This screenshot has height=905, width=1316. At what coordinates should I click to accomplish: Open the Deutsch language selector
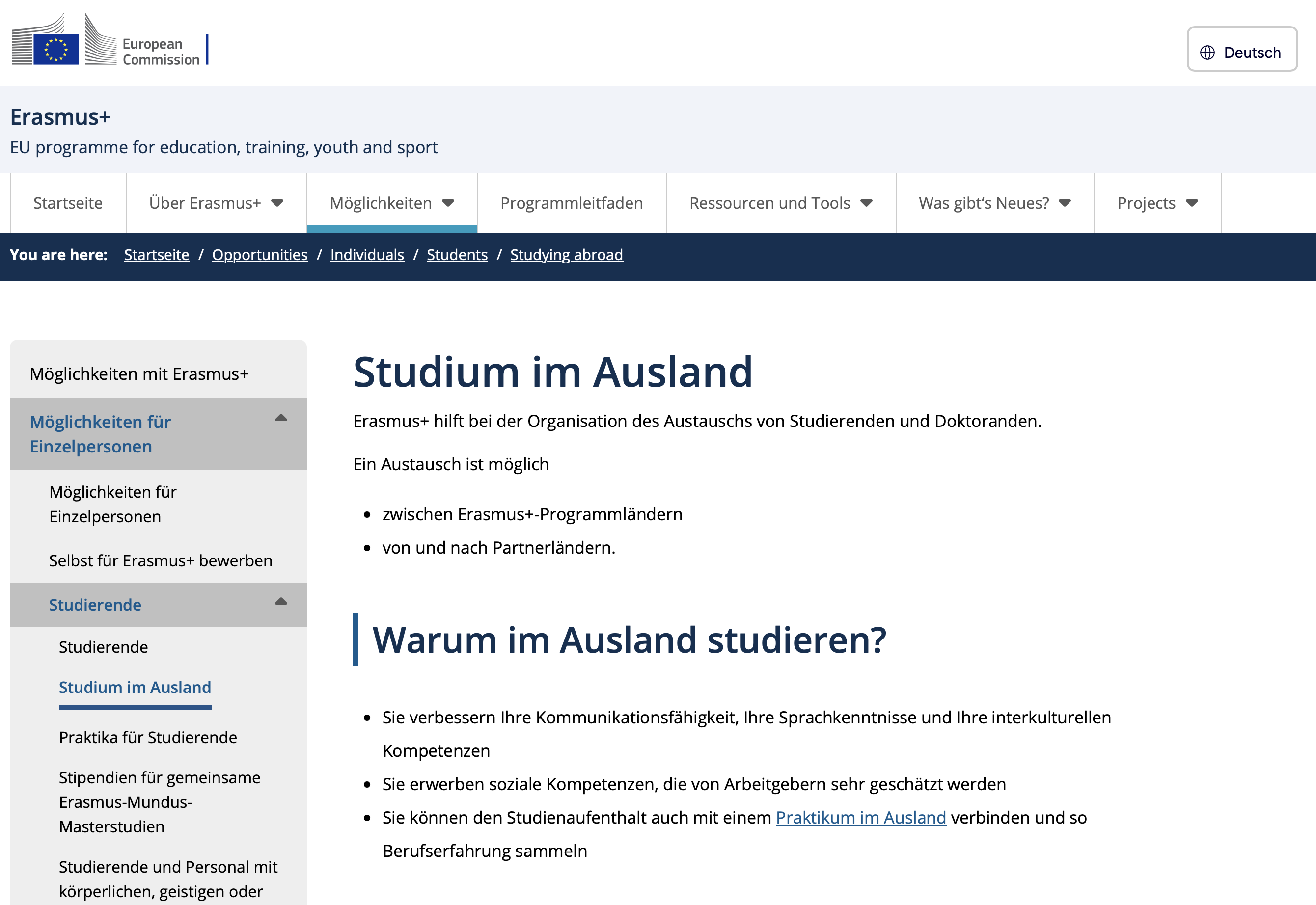[1242, 50]
